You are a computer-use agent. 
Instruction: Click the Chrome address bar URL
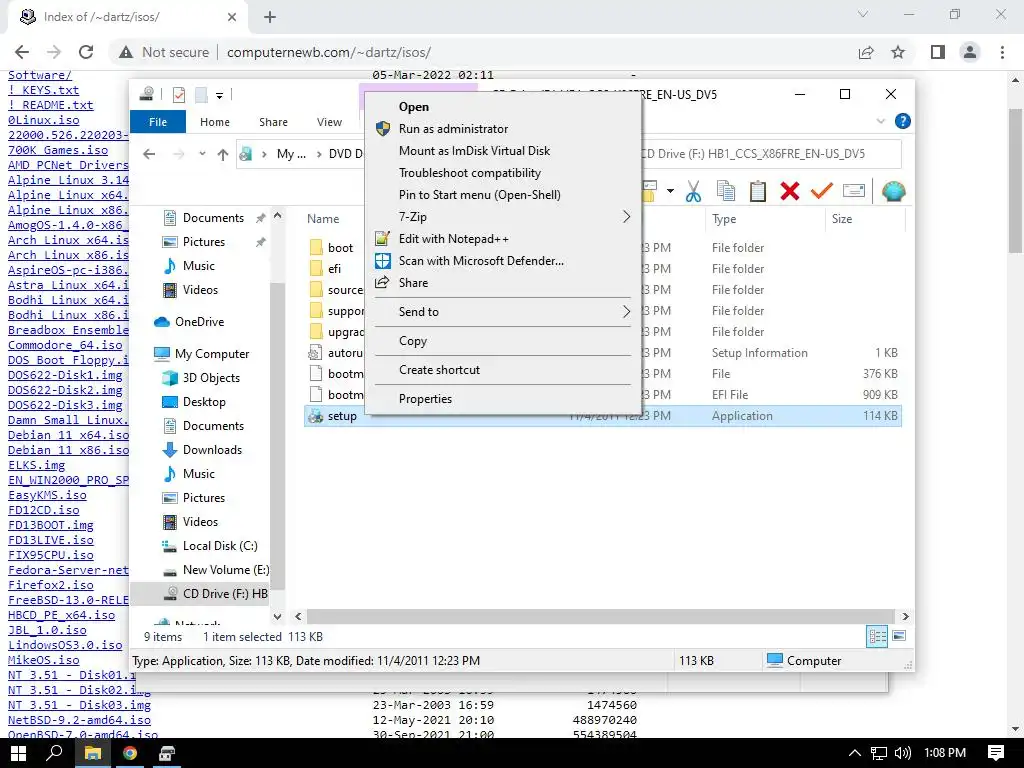pos(328,52)
